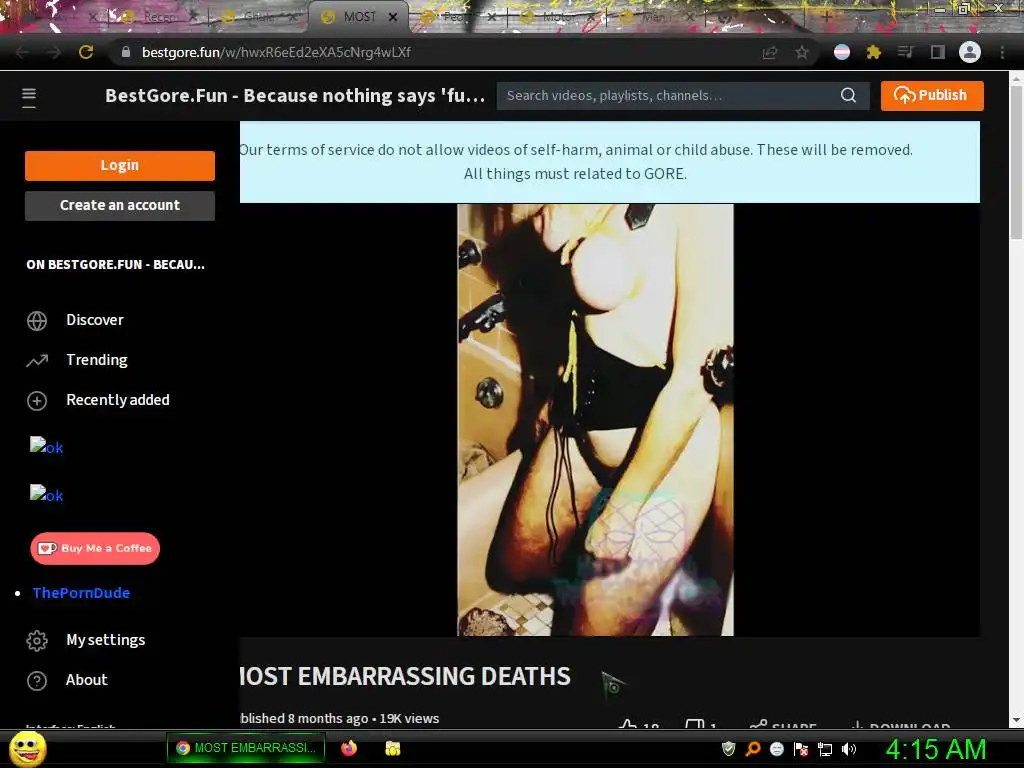Click the page vertical scrollbar thumb
The image size is (1024, 768).
click(x=1016, y=162)
